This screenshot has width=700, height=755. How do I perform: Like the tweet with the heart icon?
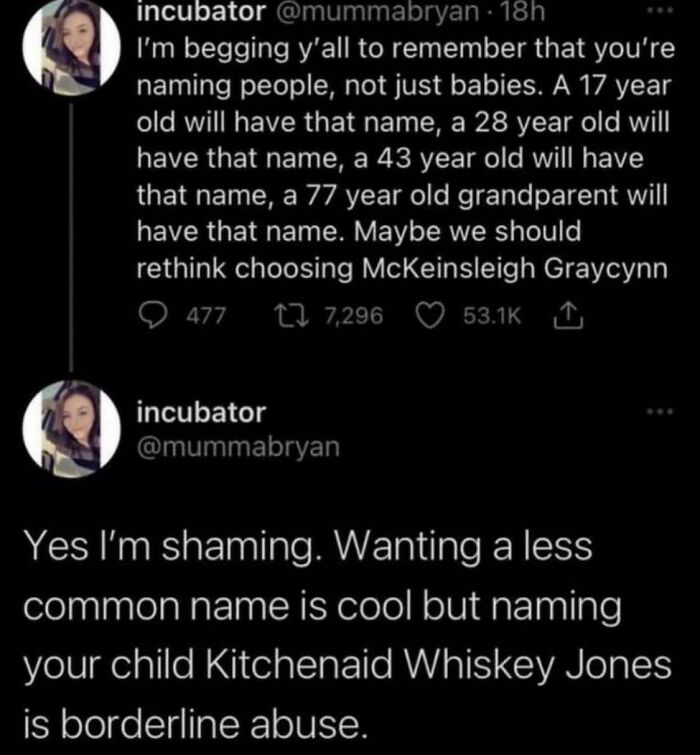[x=432, y=318]
